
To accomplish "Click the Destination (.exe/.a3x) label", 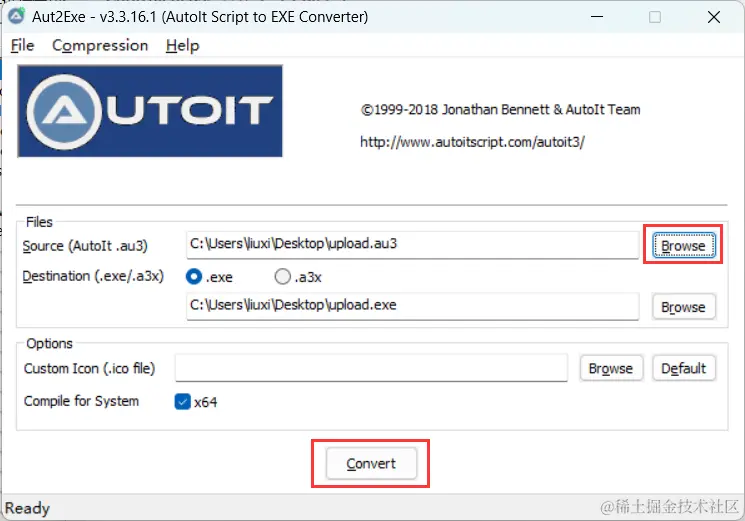I will click(93, 276).
